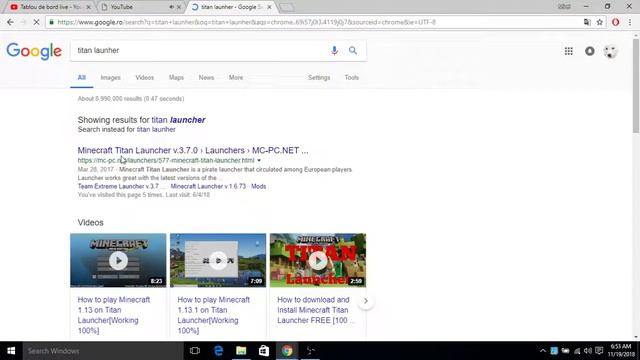Switch to Videos results
This screenshot has width=640, height=360.
click(144, 78)
